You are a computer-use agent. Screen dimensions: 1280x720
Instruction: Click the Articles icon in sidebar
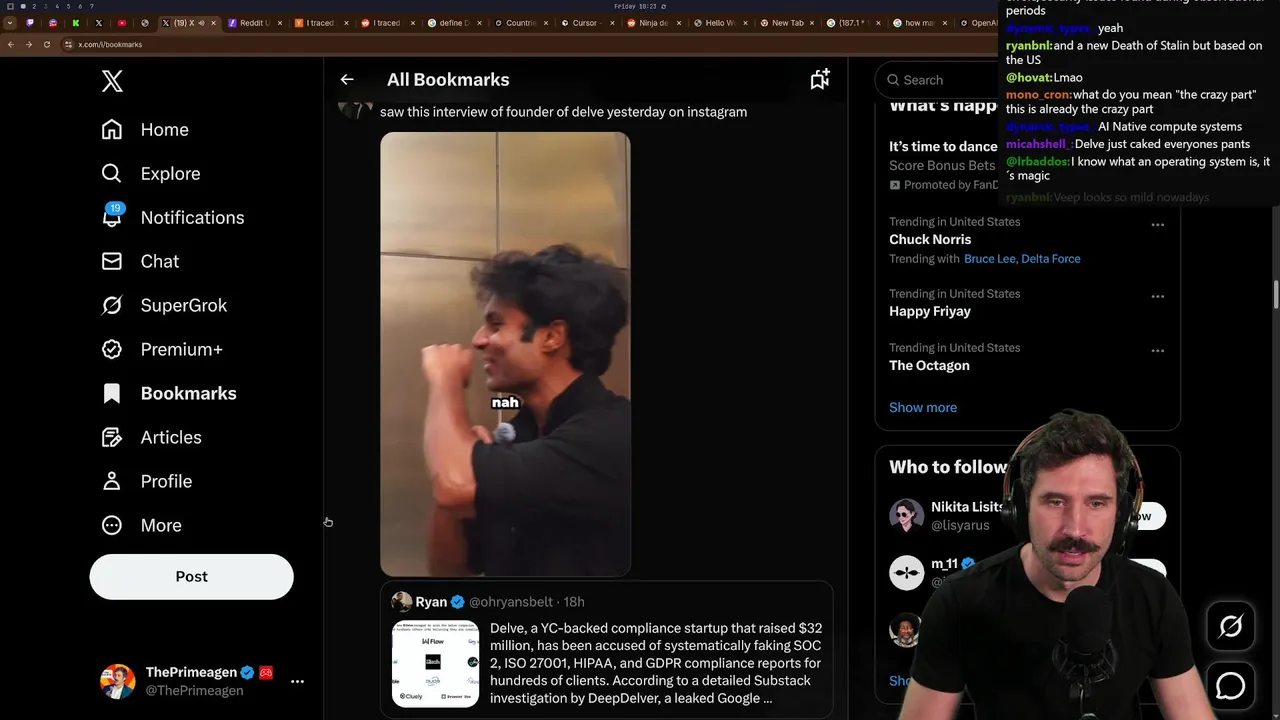click(x=112, y=437)
